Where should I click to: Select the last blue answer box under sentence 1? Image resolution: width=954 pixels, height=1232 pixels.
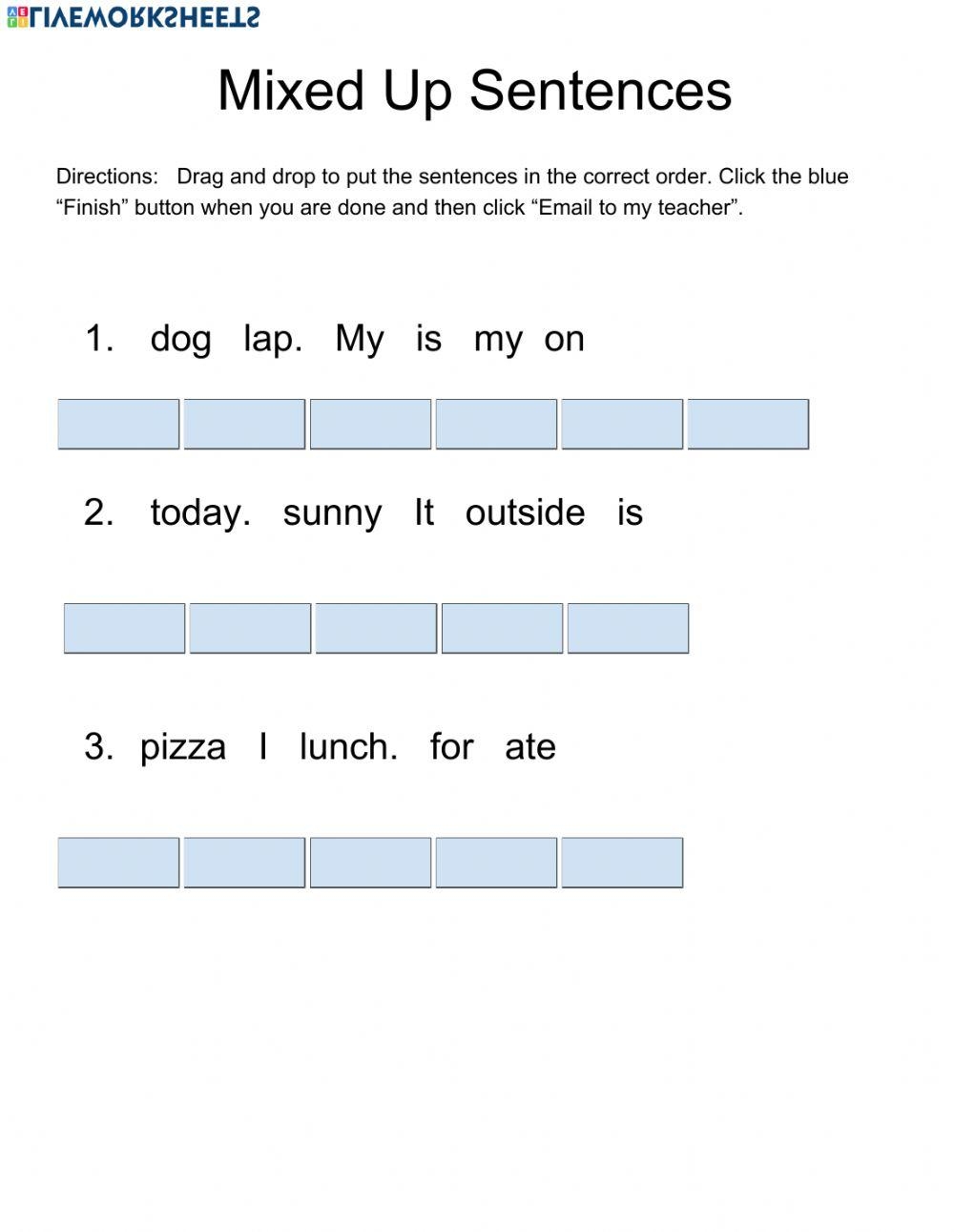[748, 424]
